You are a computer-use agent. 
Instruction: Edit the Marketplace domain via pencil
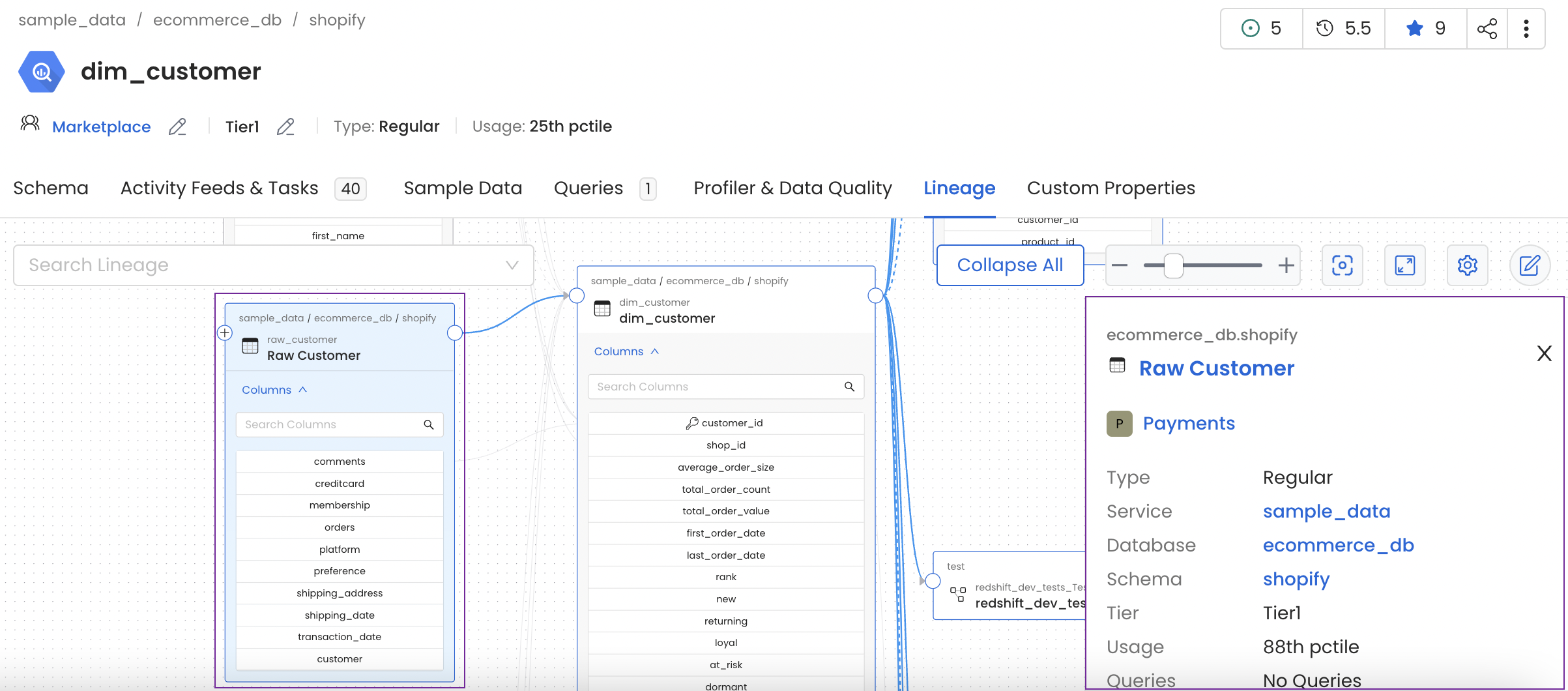point(177,126)
